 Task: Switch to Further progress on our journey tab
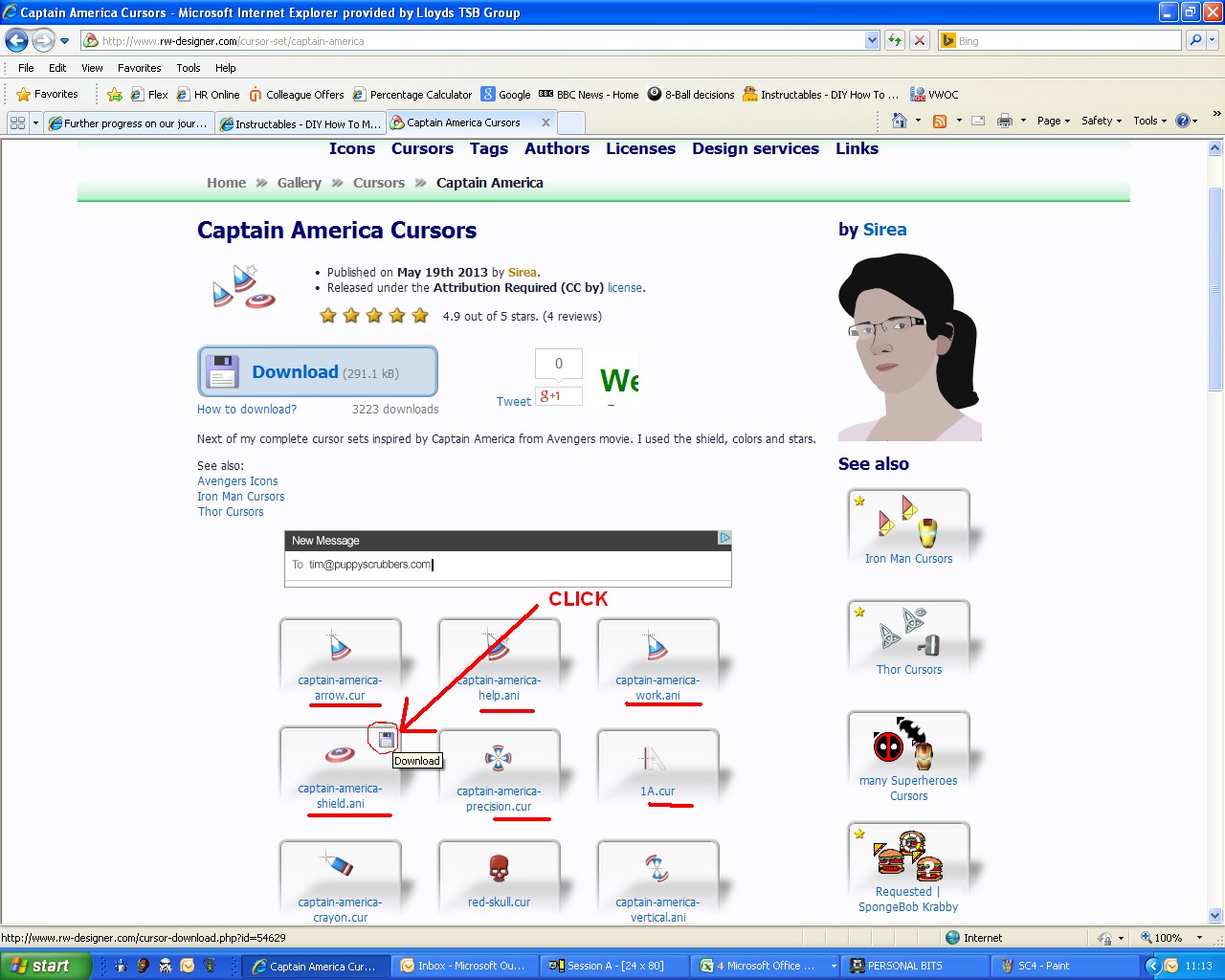coord(128,123)
